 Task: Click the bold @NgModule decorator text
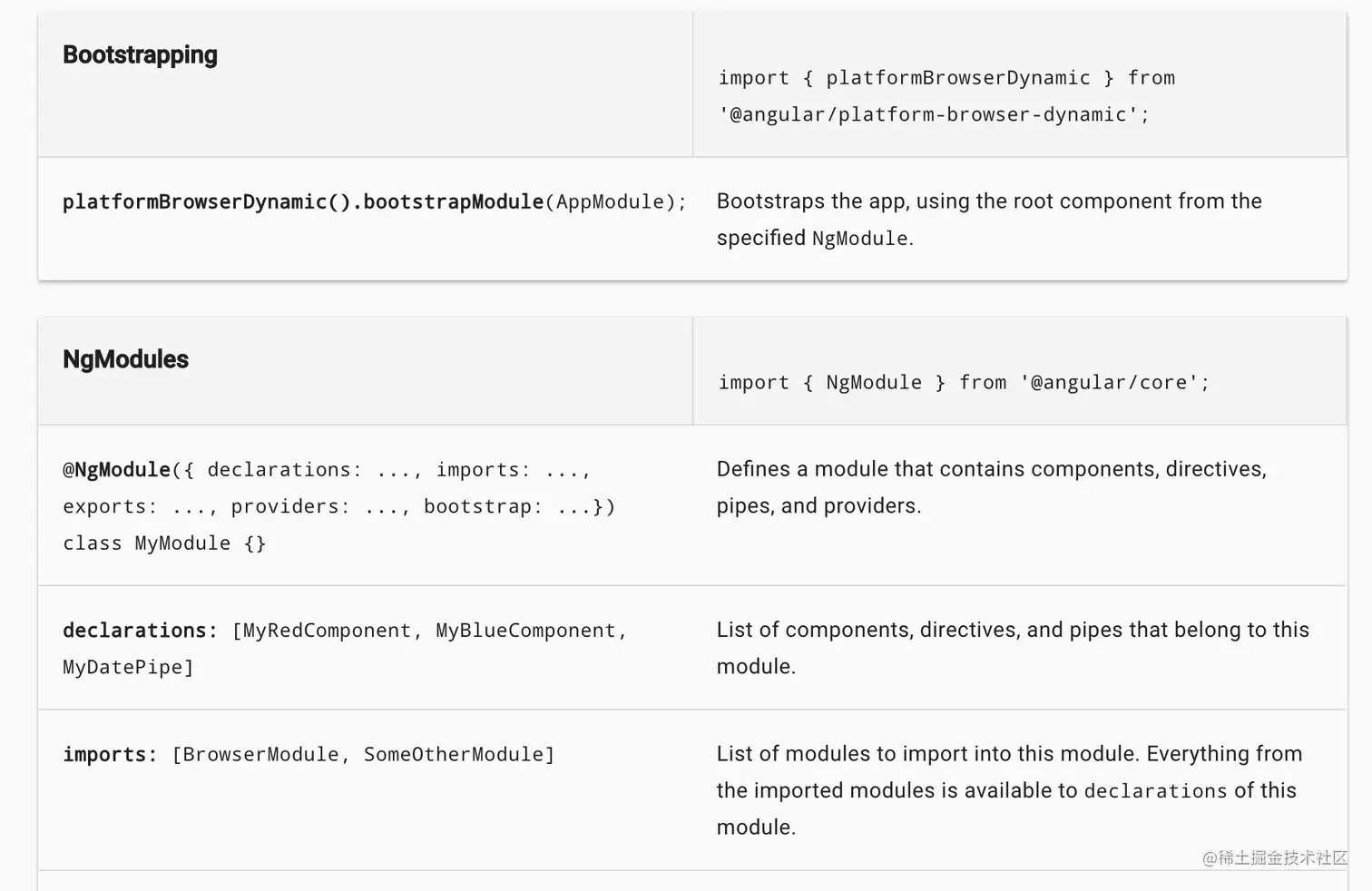[116, 470]
